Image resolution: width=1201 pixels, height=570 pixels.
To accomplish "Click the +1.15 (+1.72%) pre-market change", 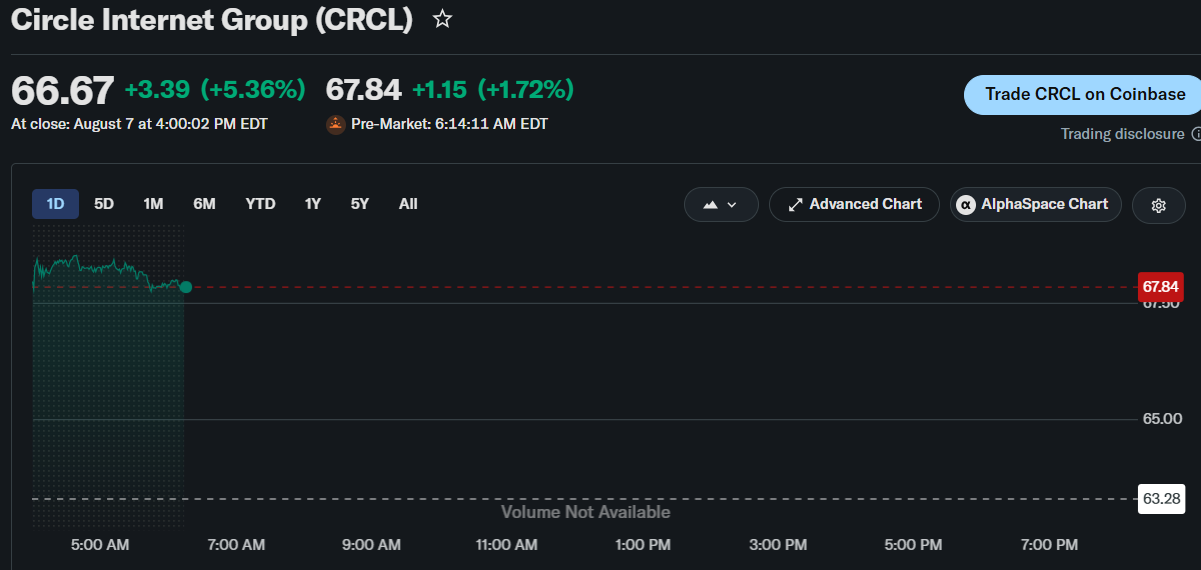I will point(493,90).
